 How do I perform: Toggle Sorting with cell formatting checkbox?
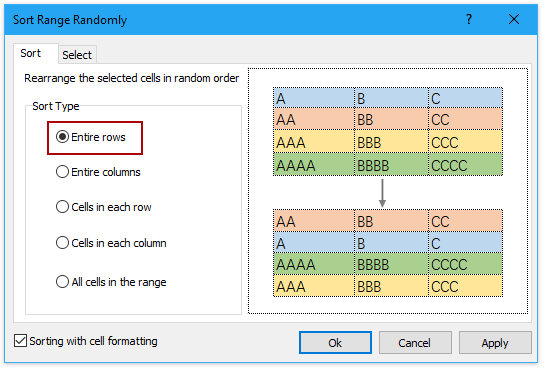20,341
